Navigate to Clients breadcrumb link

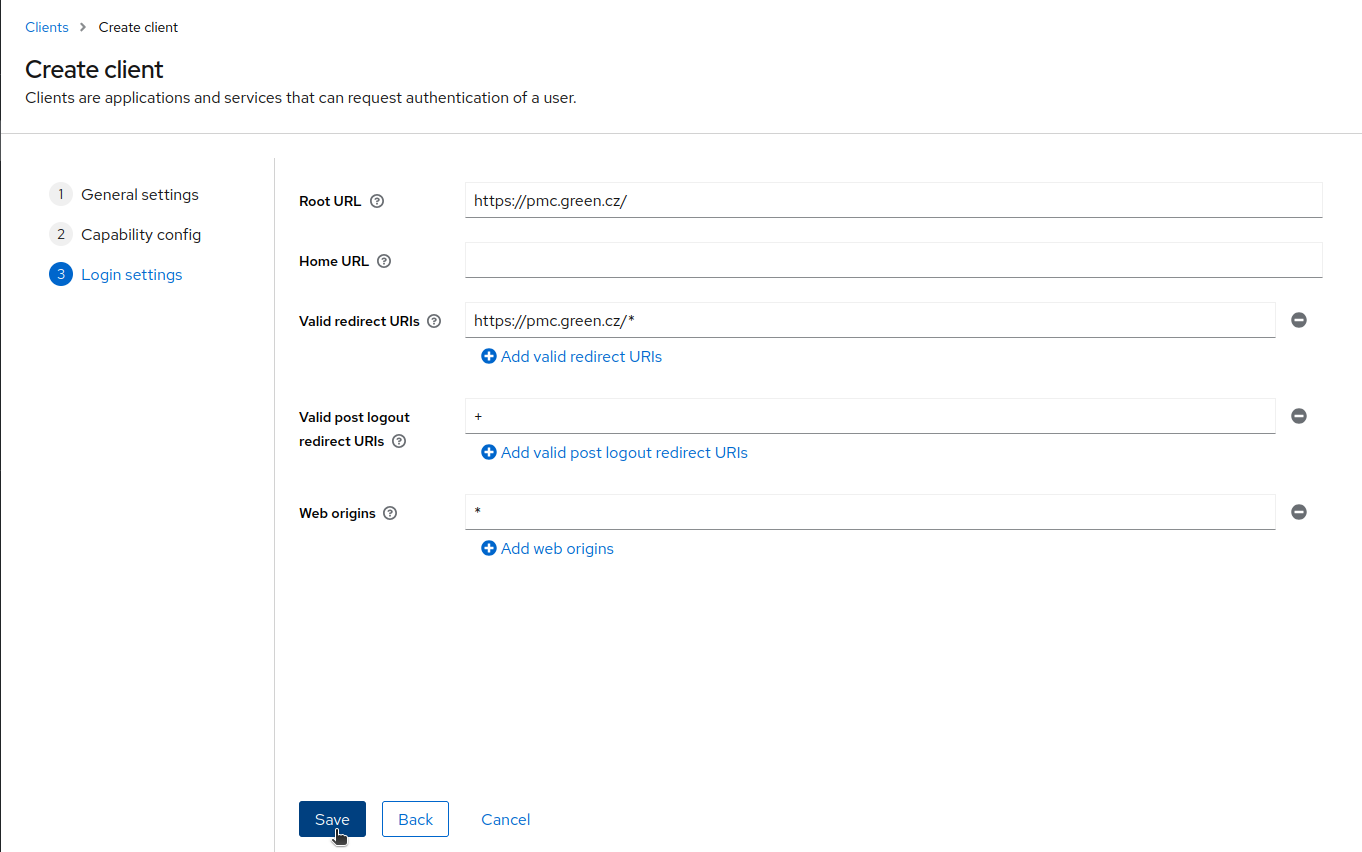pyautogui.click(x=47, y=27)
